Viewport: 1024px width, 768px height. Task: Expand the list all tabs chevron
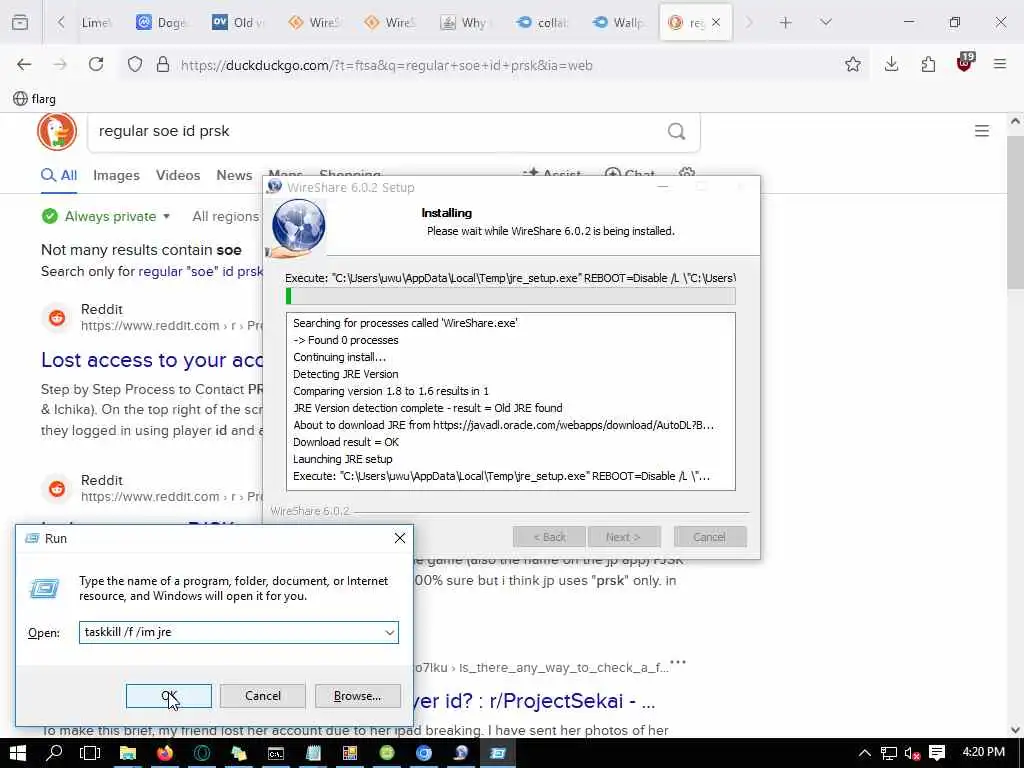point(825,22)
